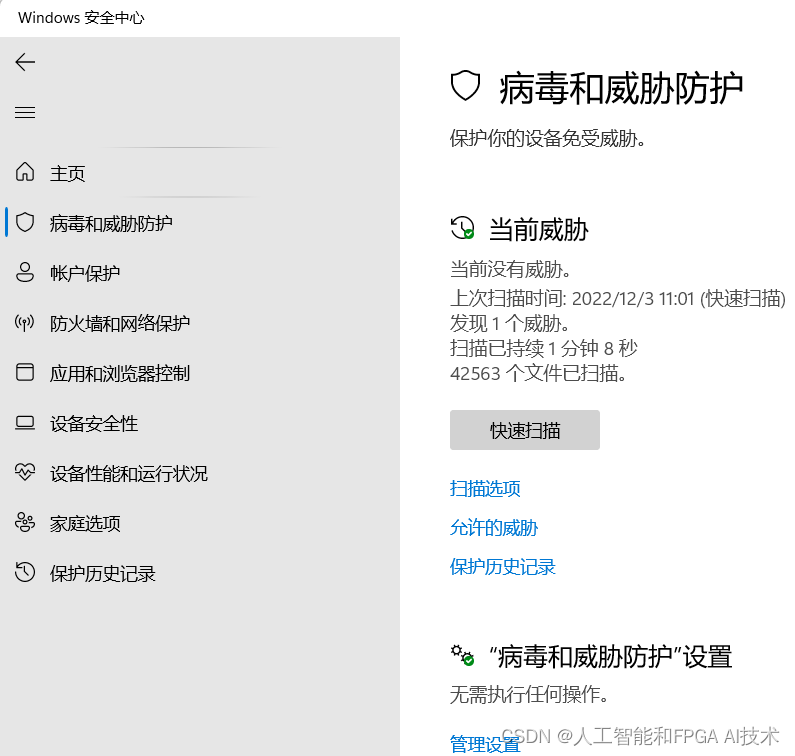Screen dimensions: 795x756
Task: Open the 扫描选项 link
Action: pos(485,489)
